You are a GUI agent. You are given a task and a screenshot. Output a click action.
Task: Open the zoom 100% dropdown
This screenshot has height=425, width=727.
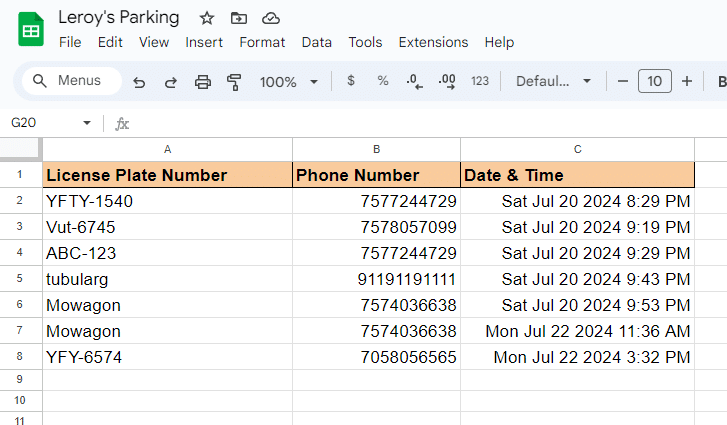(289, 82)
